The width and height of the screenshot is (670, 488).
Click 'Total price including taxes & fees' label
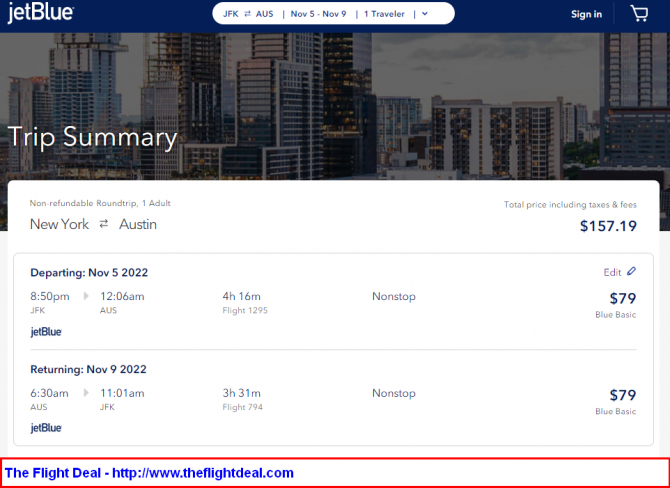pyautogui.click(x=570, y=205)
